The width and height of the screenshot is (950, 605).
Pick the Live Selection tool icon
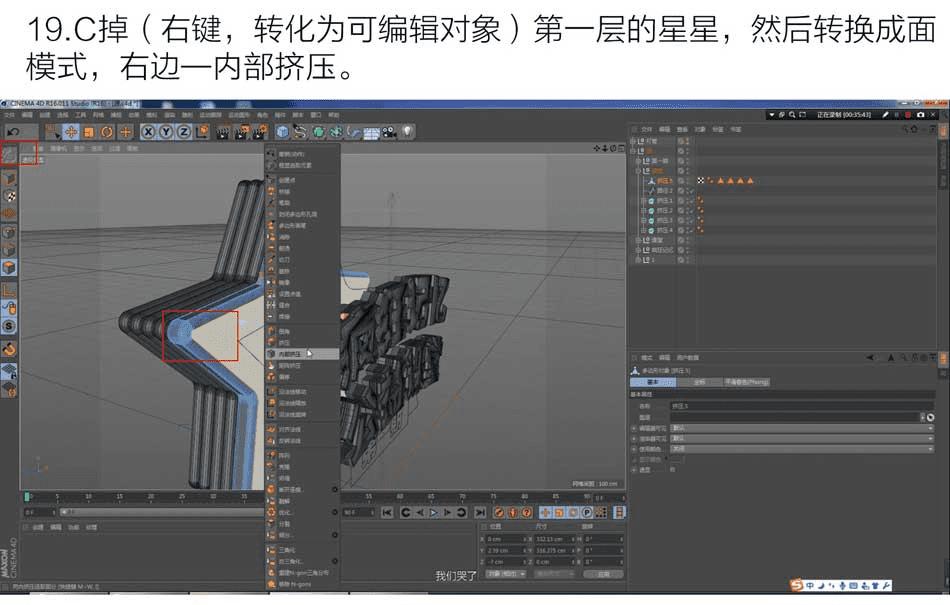point(53,131)
